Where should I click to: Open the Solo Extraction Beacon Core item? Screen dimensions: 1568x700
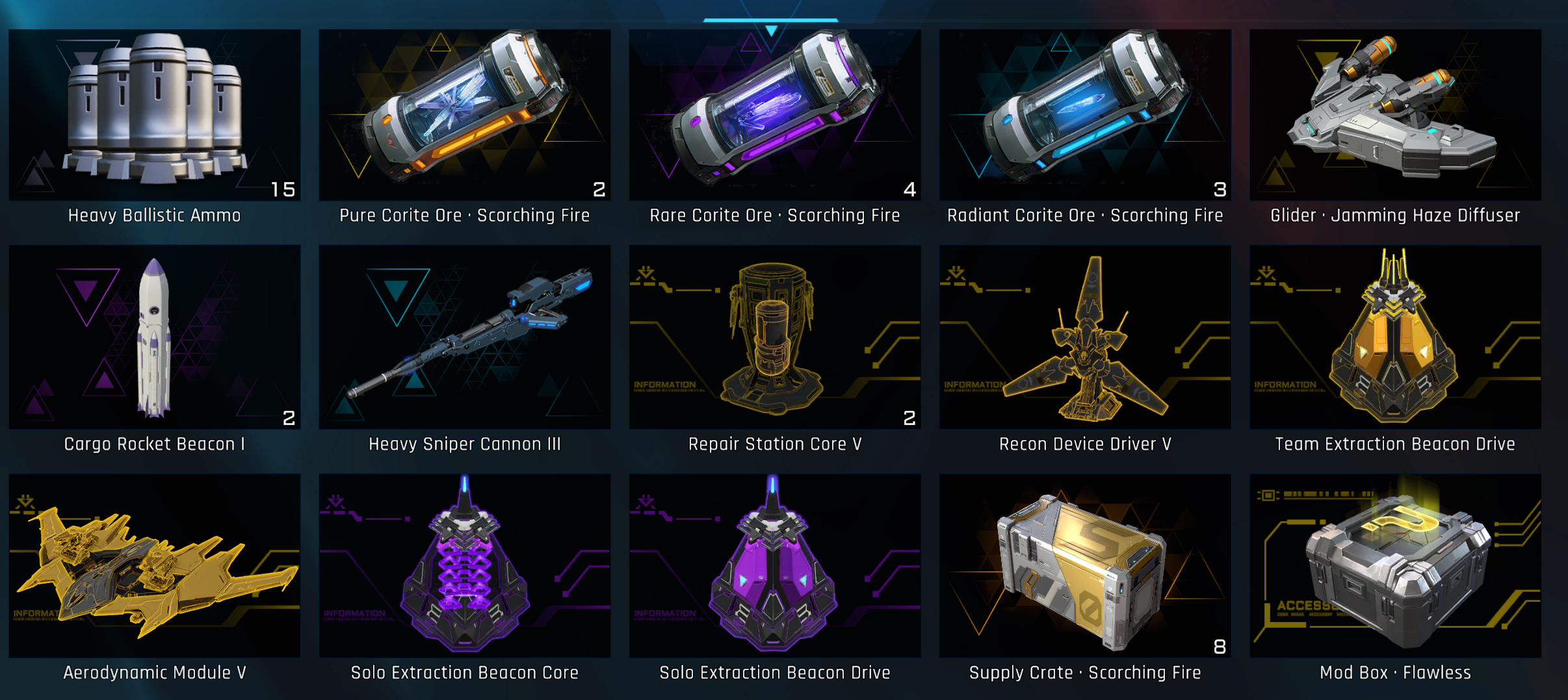(465, 565)
